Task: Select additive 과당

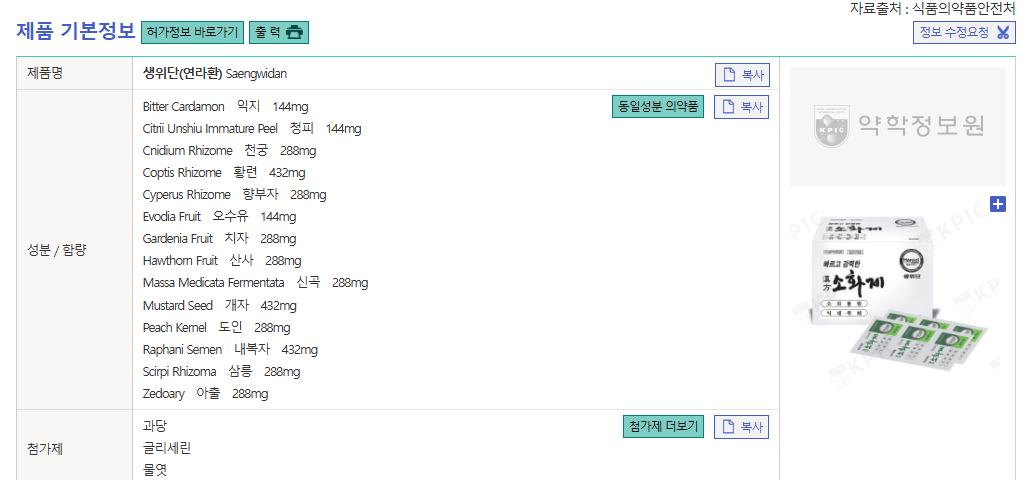Action: 155,426
